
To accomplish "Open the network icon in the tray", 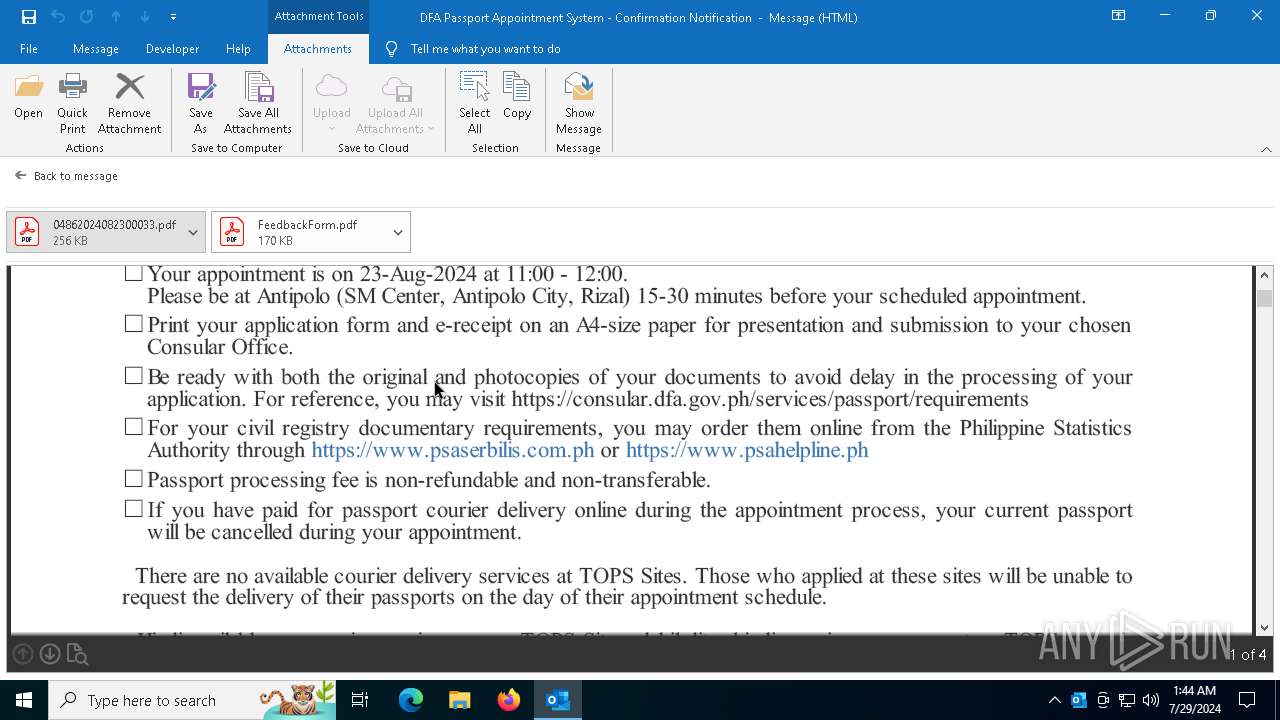I will pyautogui.click(x=1127, y=700).
